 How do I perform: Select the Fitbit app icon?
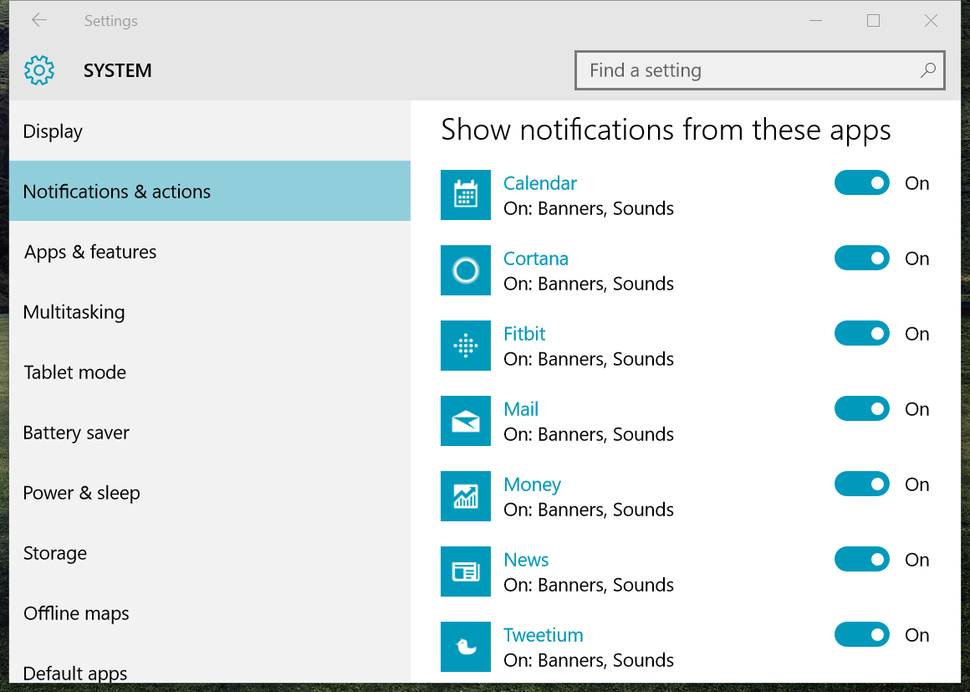(465, 345)
